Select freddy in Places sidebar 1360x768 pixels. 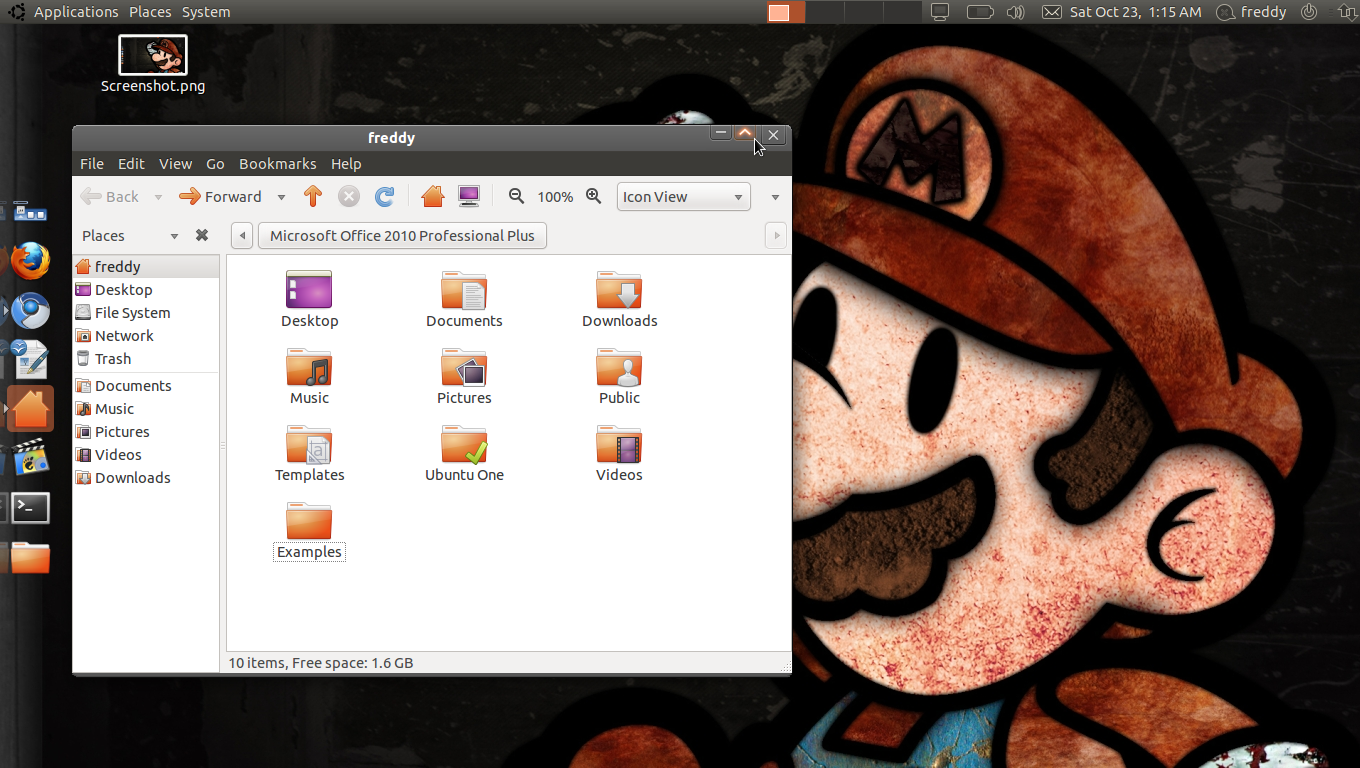(x=146, y=267)
